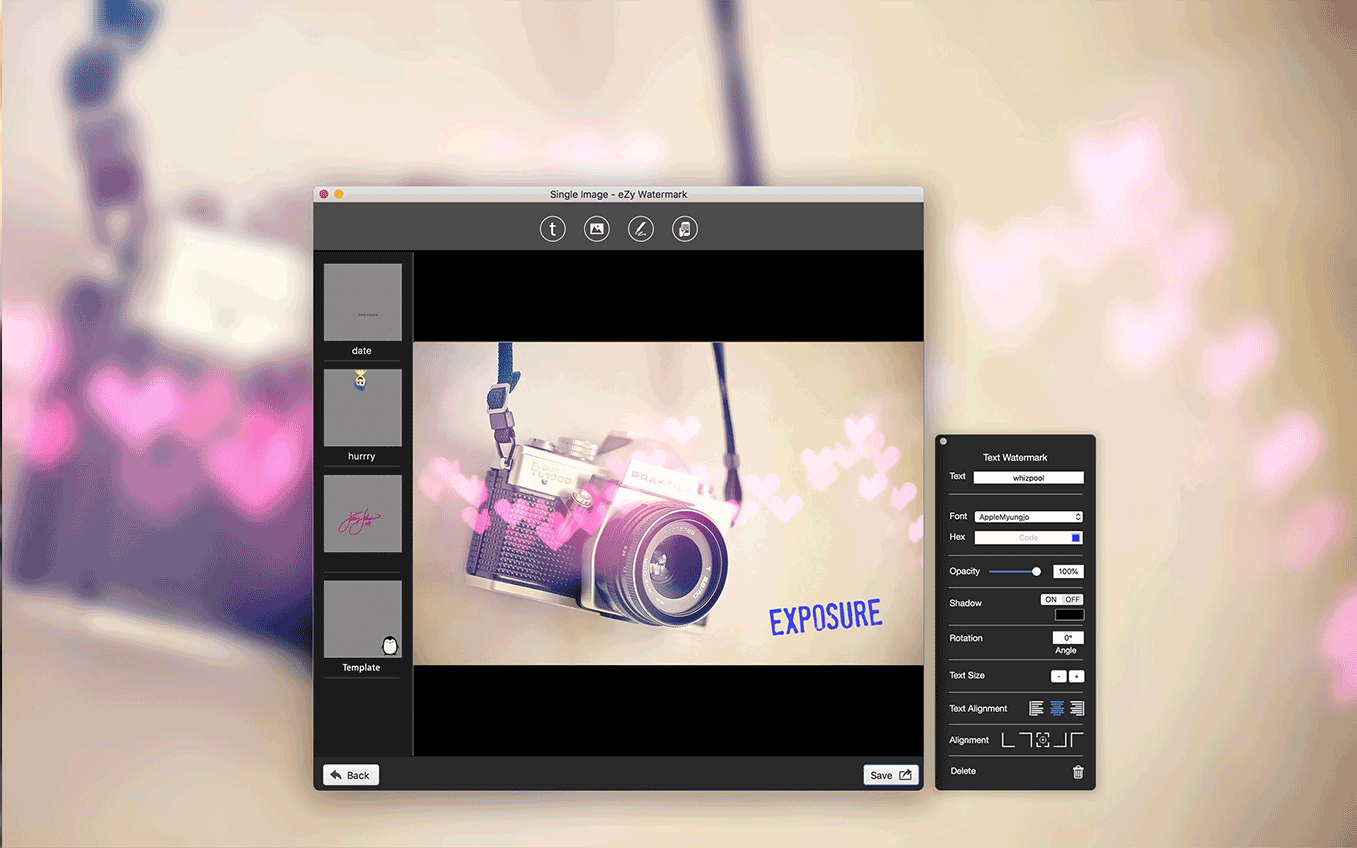
Task: Click the 'whizpool' text input field
Action: 1029,478
